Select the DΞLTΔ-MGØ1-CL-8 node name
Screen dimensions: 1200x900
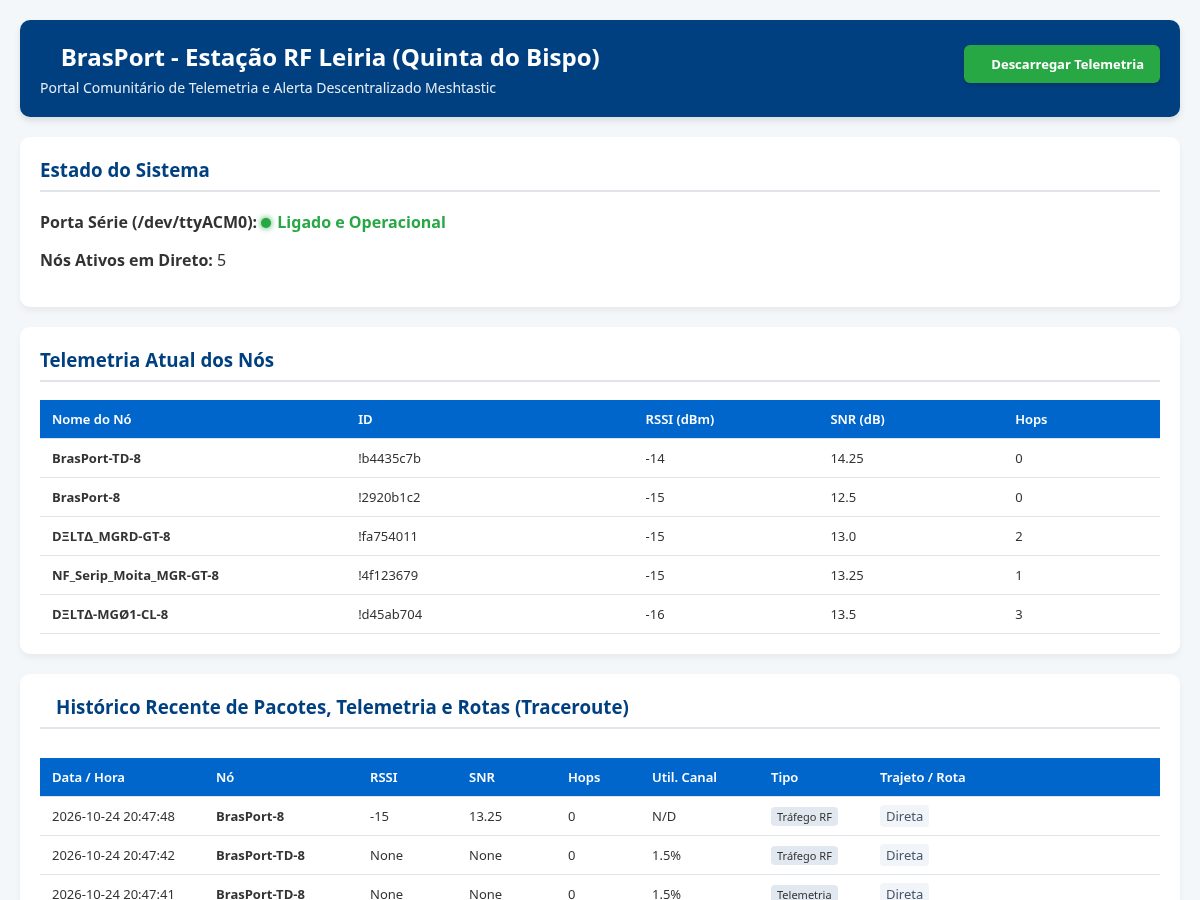click(110, 614)
